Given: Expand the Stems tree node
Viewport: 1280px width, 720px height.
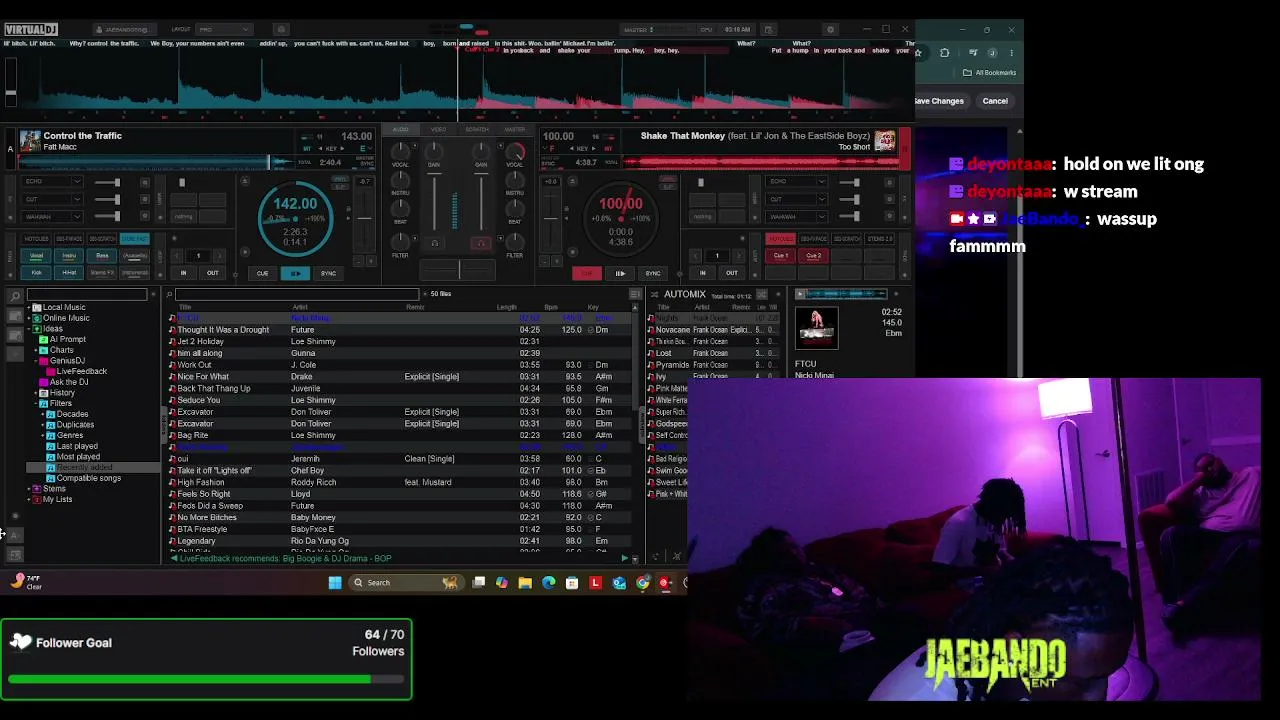Looking at the screenshot, I should [x=29, y=489].
